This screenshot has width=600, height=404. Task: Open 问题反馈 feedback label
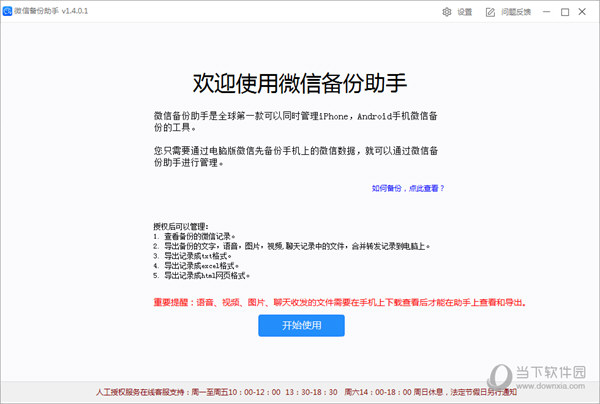[x=516, y=12]
